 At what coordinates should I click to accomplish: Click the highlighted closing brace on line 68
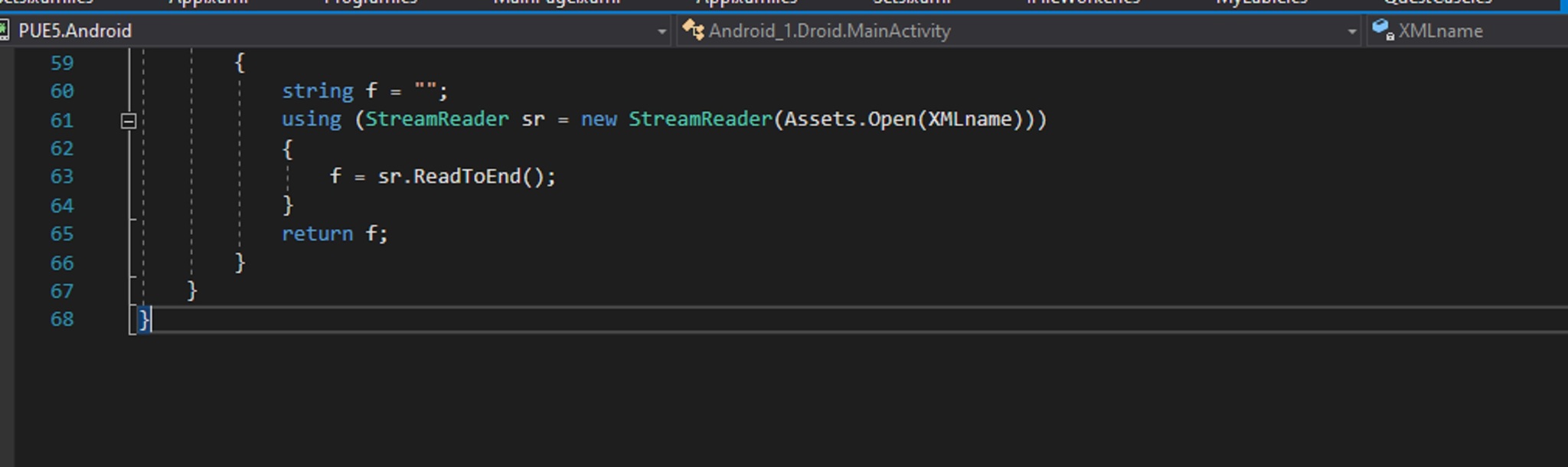point(144,319)
